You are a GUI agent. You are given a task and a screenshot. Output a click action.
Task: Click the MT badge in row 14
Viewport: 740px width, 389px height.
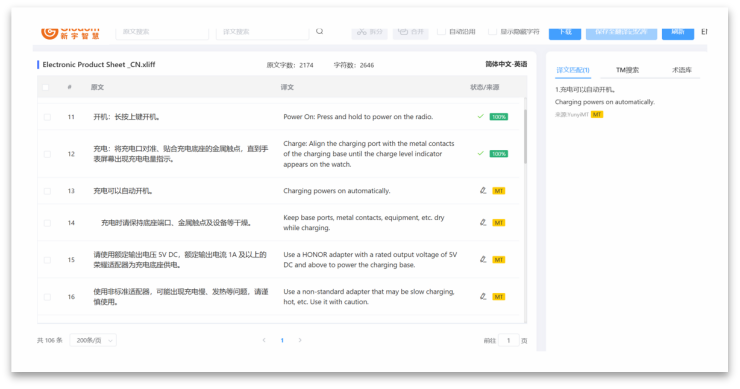click(499, 223)
